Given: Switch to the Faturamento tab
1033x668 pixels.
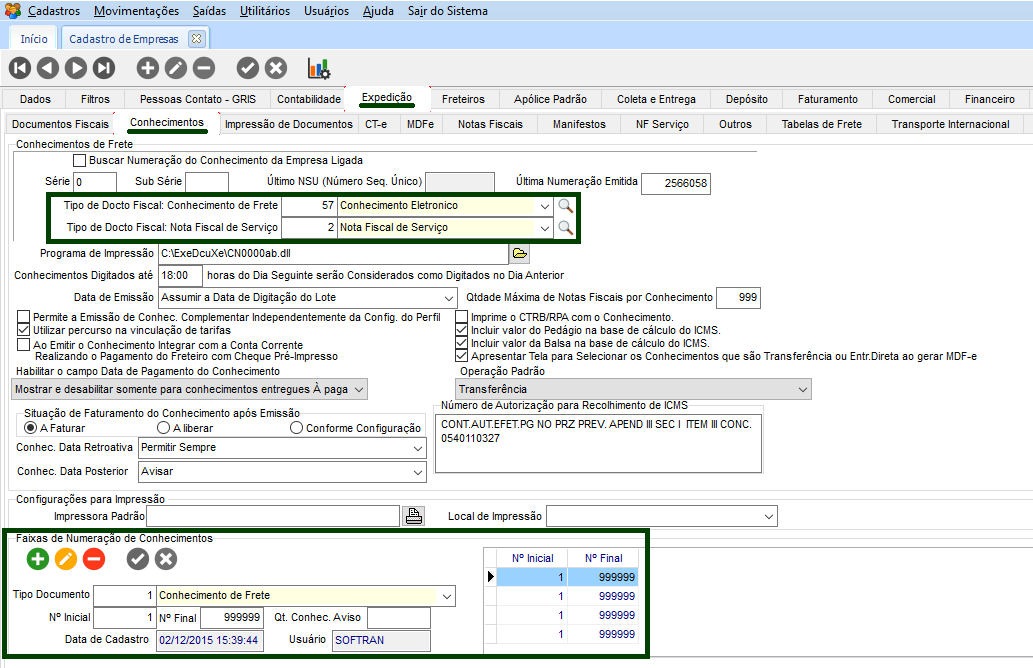Looking at the screenshot, I should click(827, 99).
